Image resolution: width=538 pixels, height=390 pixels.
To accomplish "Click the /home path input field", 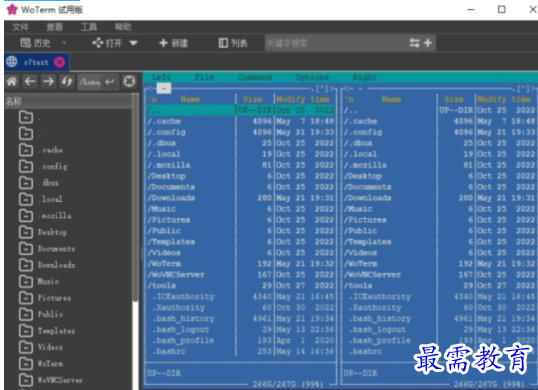I will point(91,82).
